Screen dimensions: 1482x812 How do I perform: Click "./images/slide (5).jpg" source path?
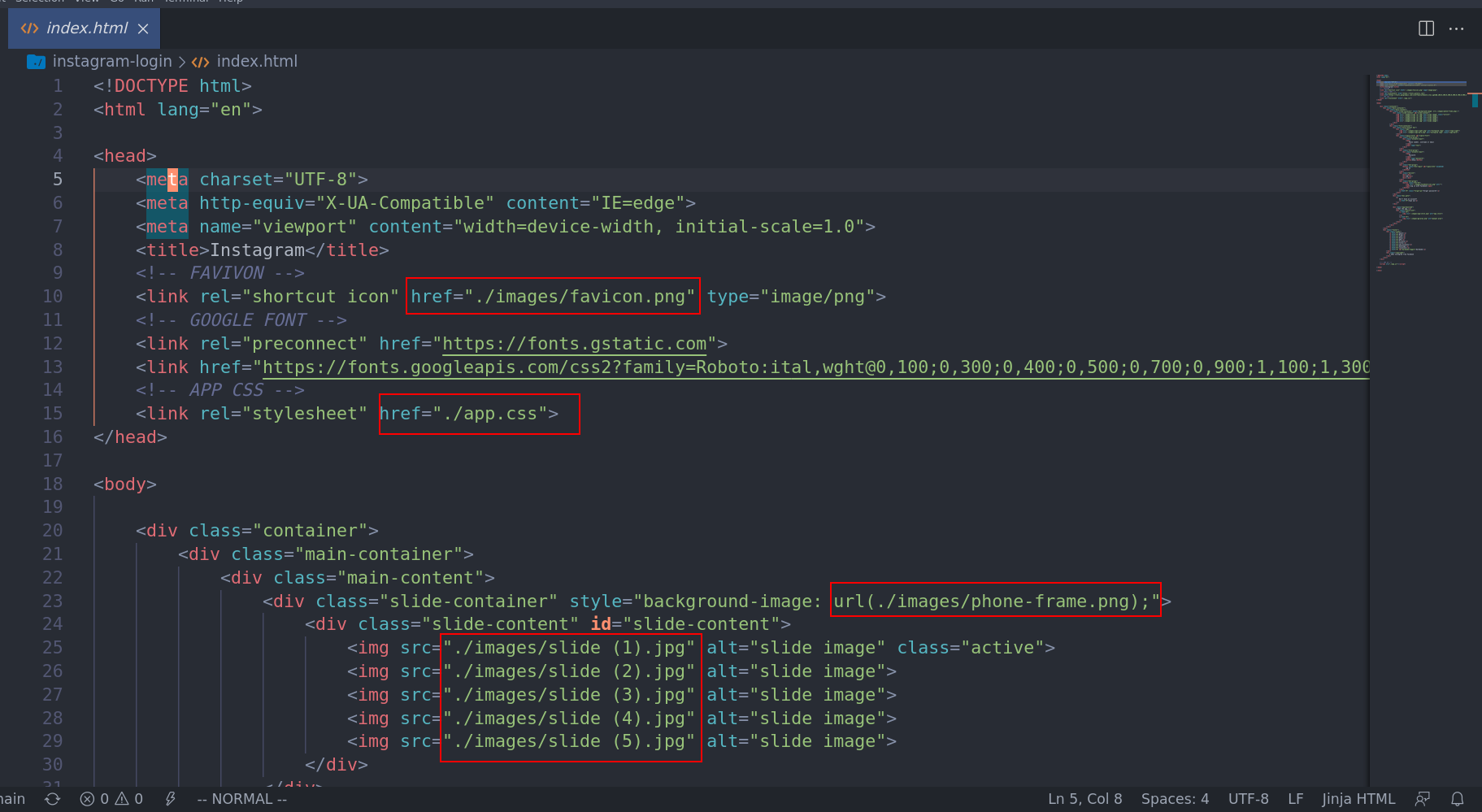pos(569,741)
